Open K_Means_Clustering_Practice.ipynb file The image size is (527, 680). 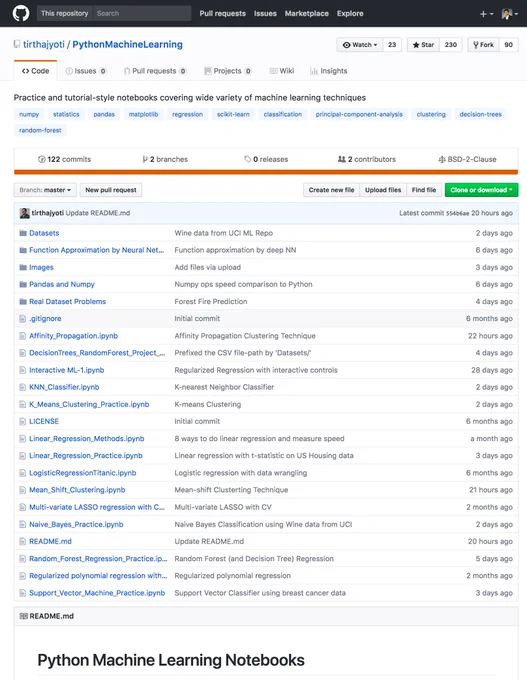pos(89,405)
